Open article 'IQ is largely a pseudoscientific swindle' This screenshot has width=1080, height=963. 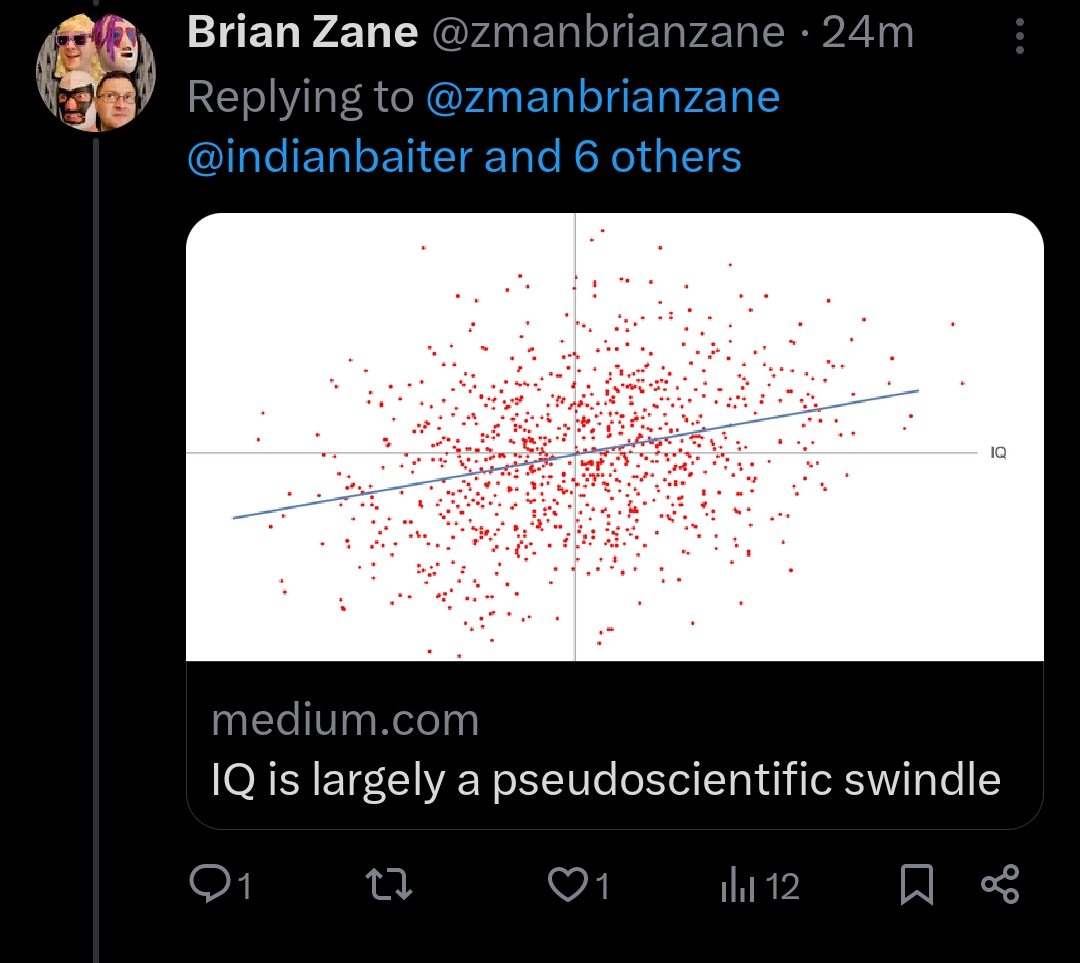(606, 780)
